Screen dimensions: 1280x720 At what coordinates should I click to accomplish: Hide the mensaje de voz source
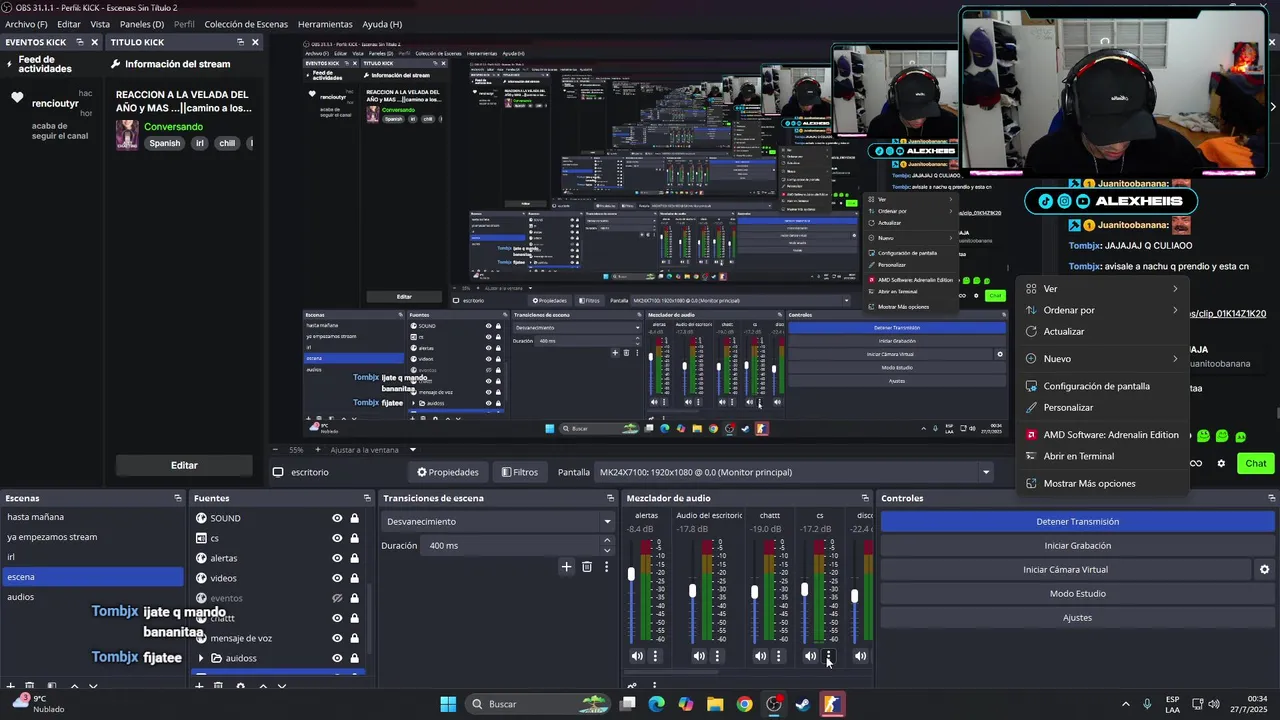(x=337, y=638)
